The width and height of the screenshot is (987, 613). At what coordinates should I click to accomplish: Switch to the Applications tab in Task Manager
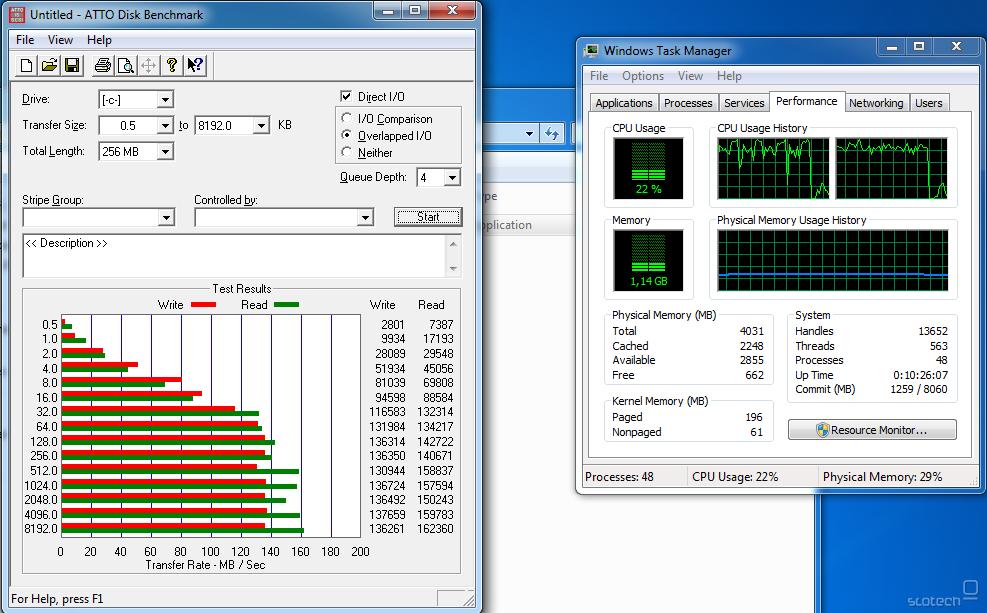click(x=624, y=103)
